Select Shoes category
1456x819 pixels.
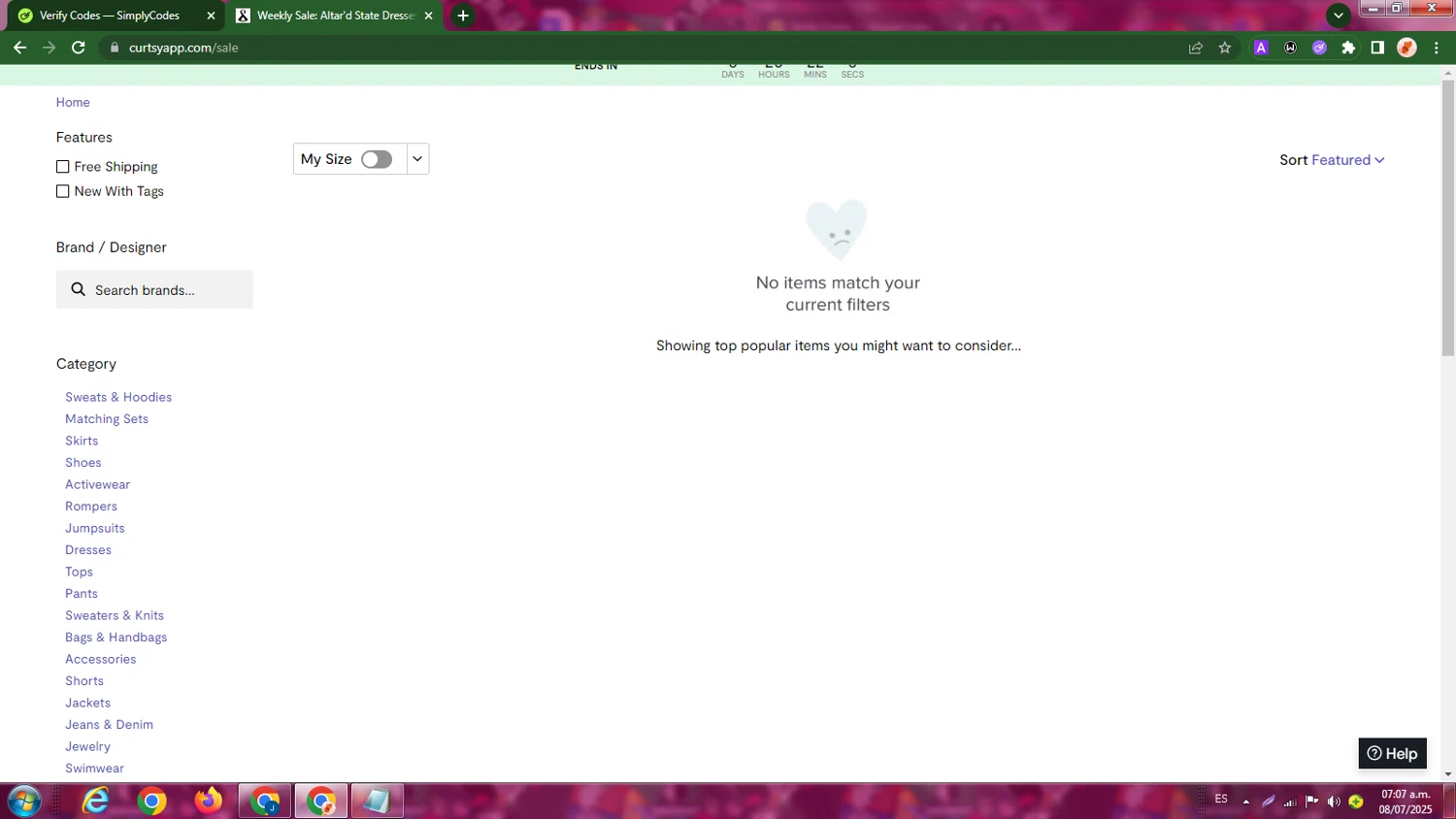click(83, 463)
